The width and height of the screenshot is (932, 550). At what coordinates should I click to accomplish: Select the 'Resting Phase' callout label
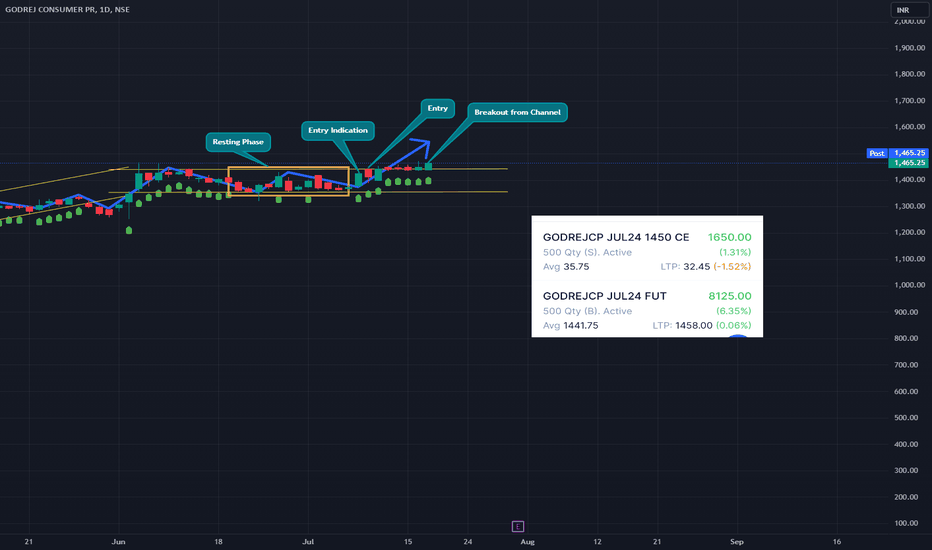[238, 142]
